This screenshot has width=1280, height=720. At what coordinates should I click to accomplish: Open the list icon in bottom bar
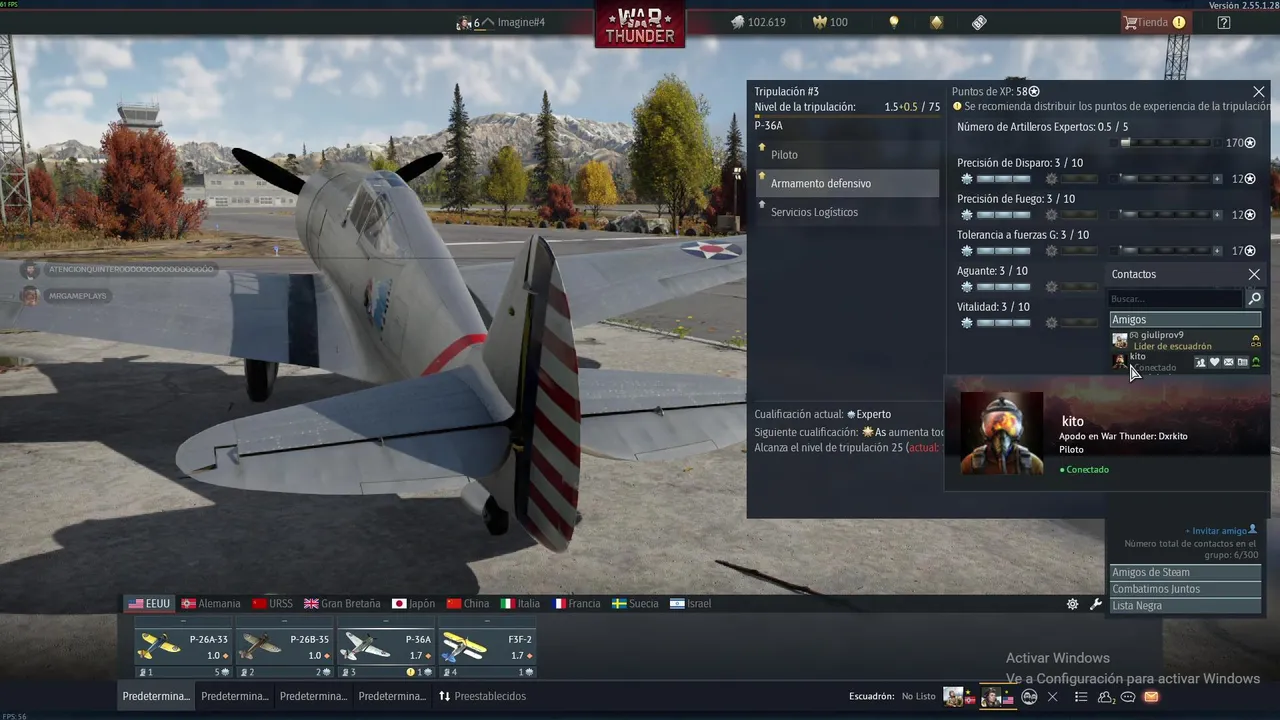1081,697
